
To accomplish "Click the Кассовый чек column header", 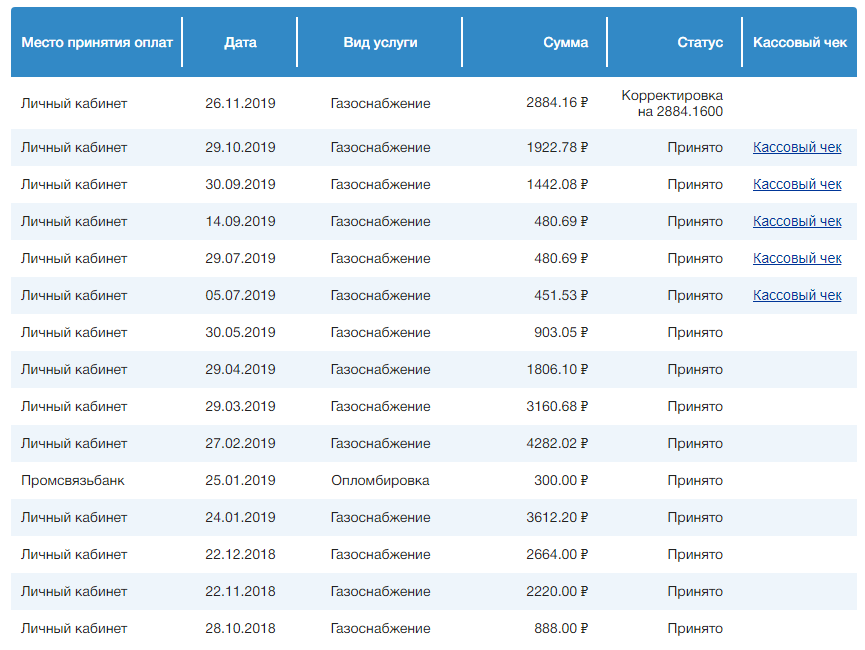I will point(800,42).
